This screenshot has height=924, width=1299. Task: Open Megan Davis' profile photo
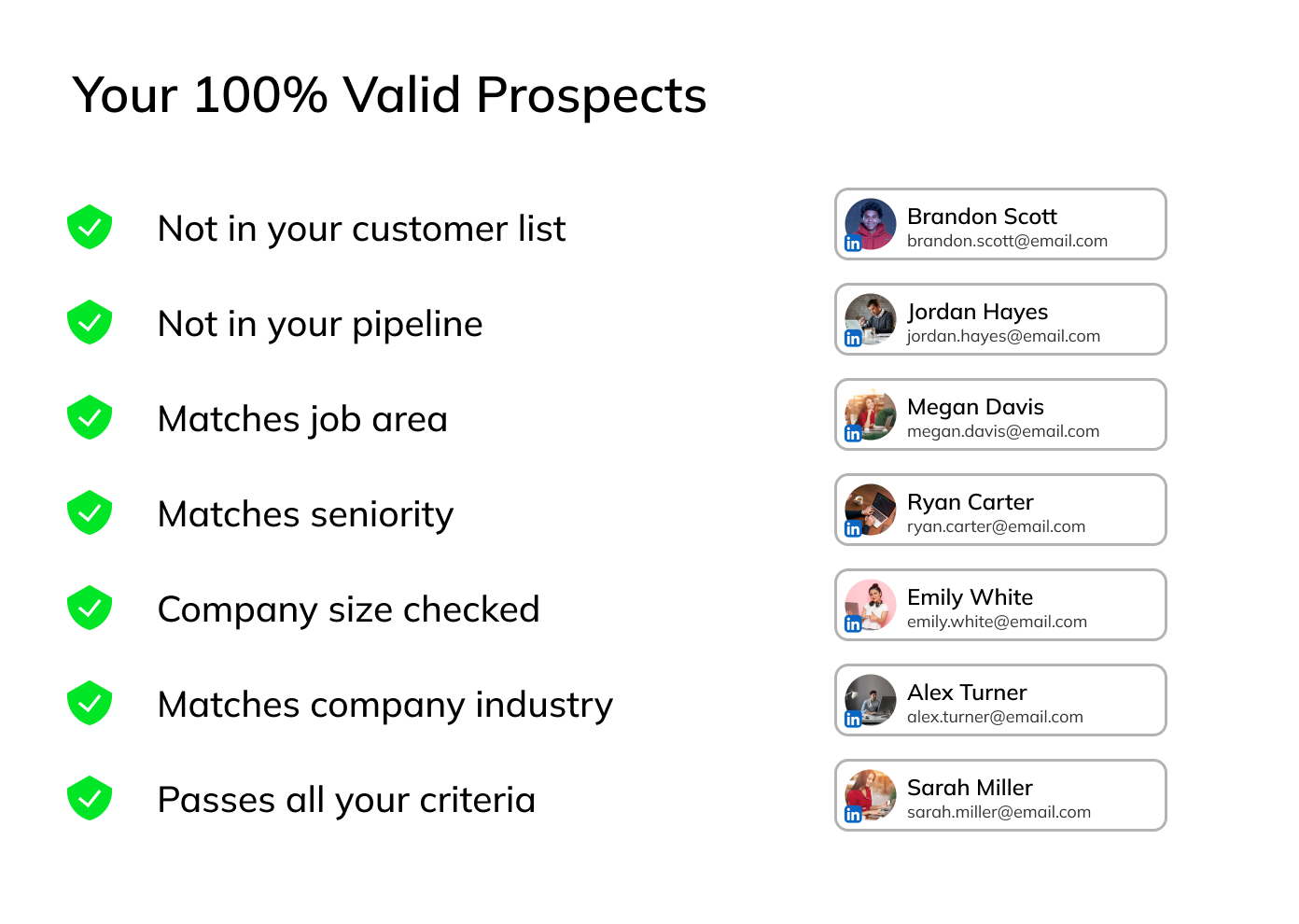click(871, 414)
